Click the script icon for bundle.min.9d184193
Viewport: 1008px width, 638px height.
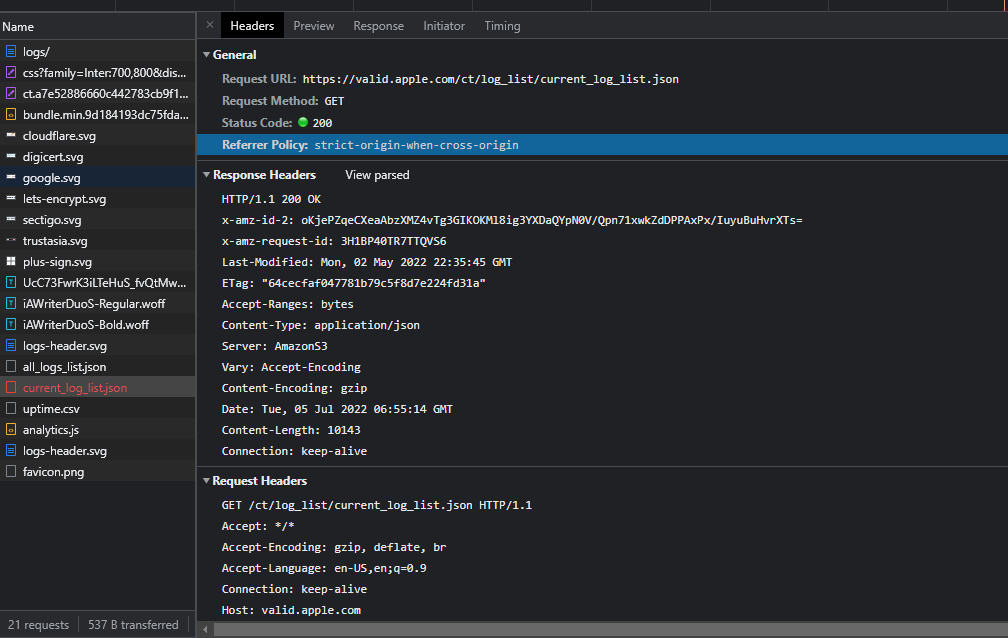tap(11, 114)
